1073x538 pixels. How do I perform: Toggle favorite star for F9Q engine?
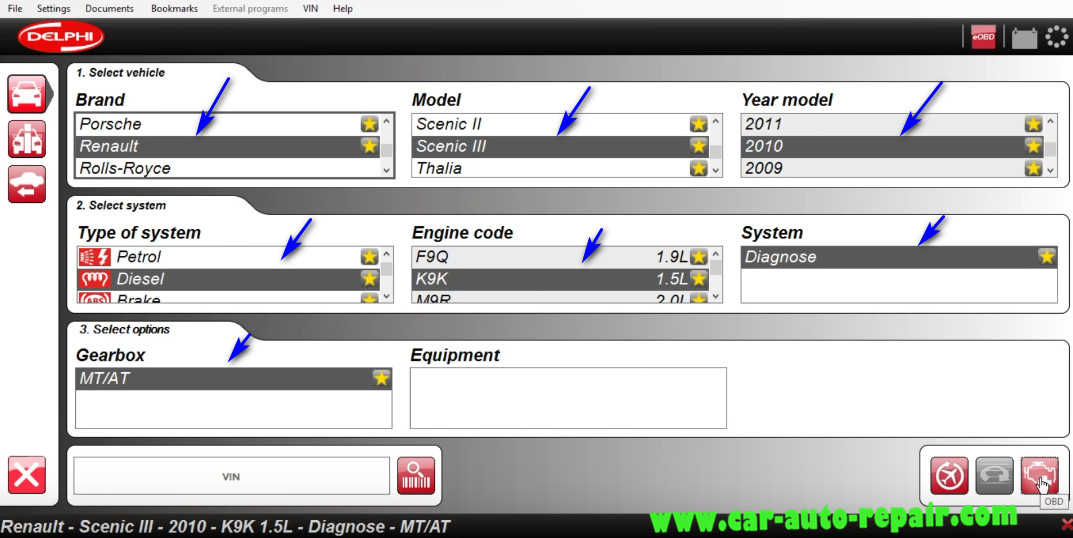[698, 257]
